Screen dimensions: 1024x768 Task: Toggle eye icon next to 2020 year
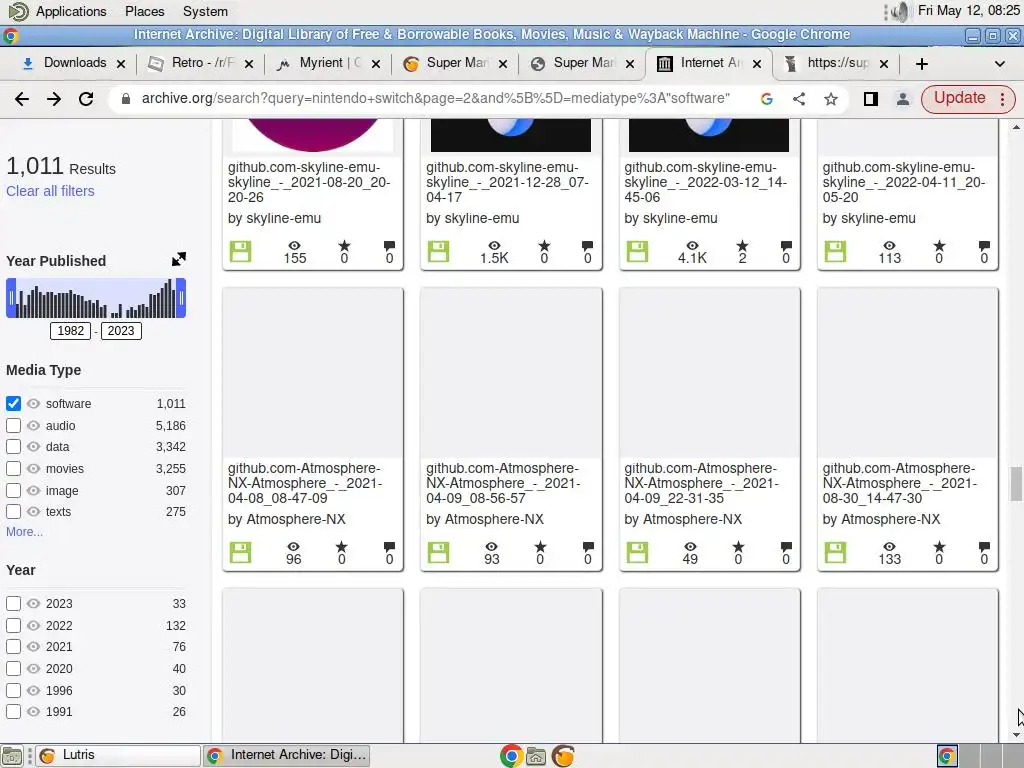tap(33, 669)
